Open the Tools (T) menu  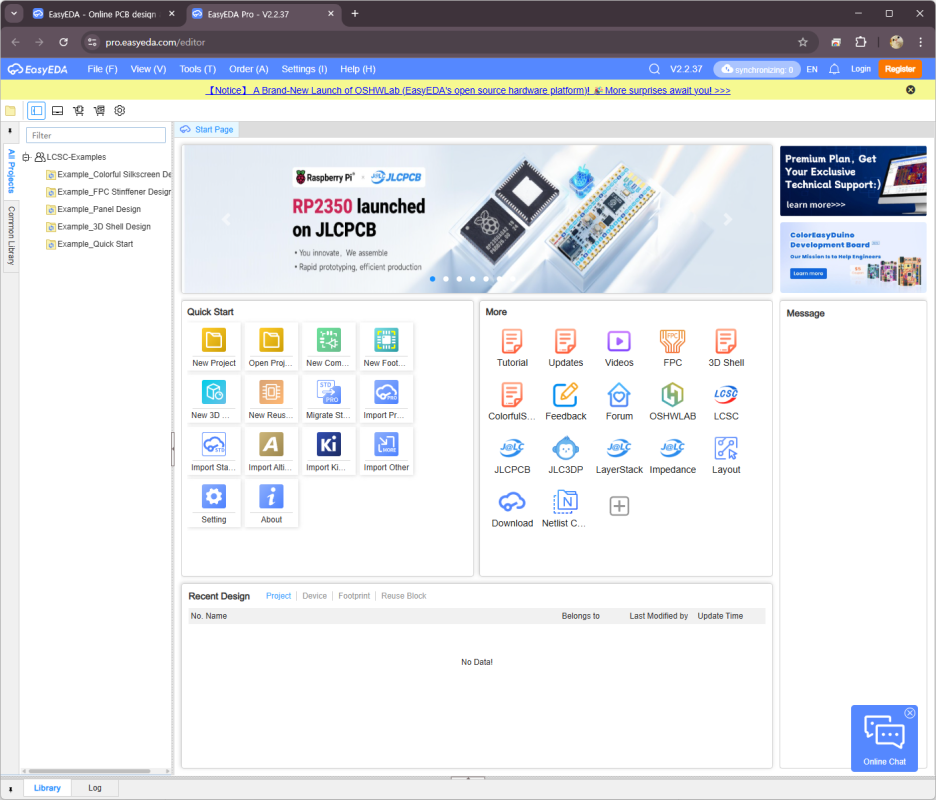(x=198, y=69)
